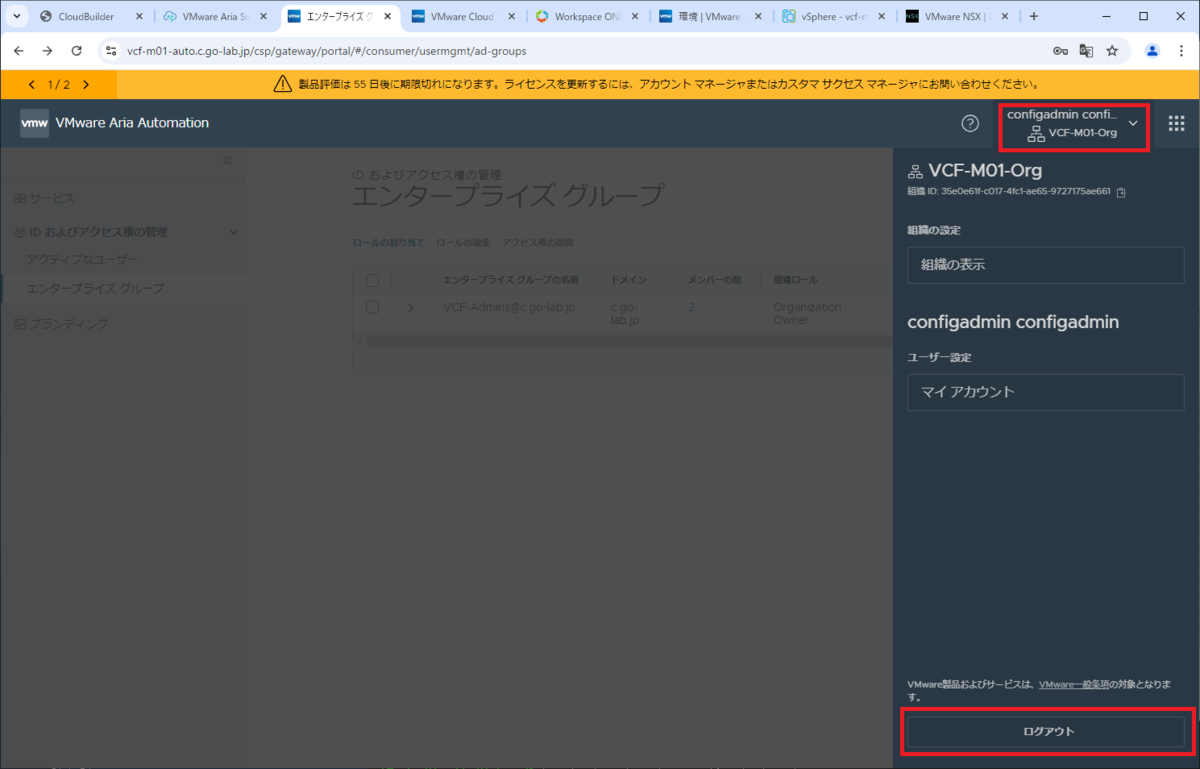The height and width of the screenshot is (769, 1200).
Task: Open the Chrome tab search dropdown
Action: (x=17, y=17)
